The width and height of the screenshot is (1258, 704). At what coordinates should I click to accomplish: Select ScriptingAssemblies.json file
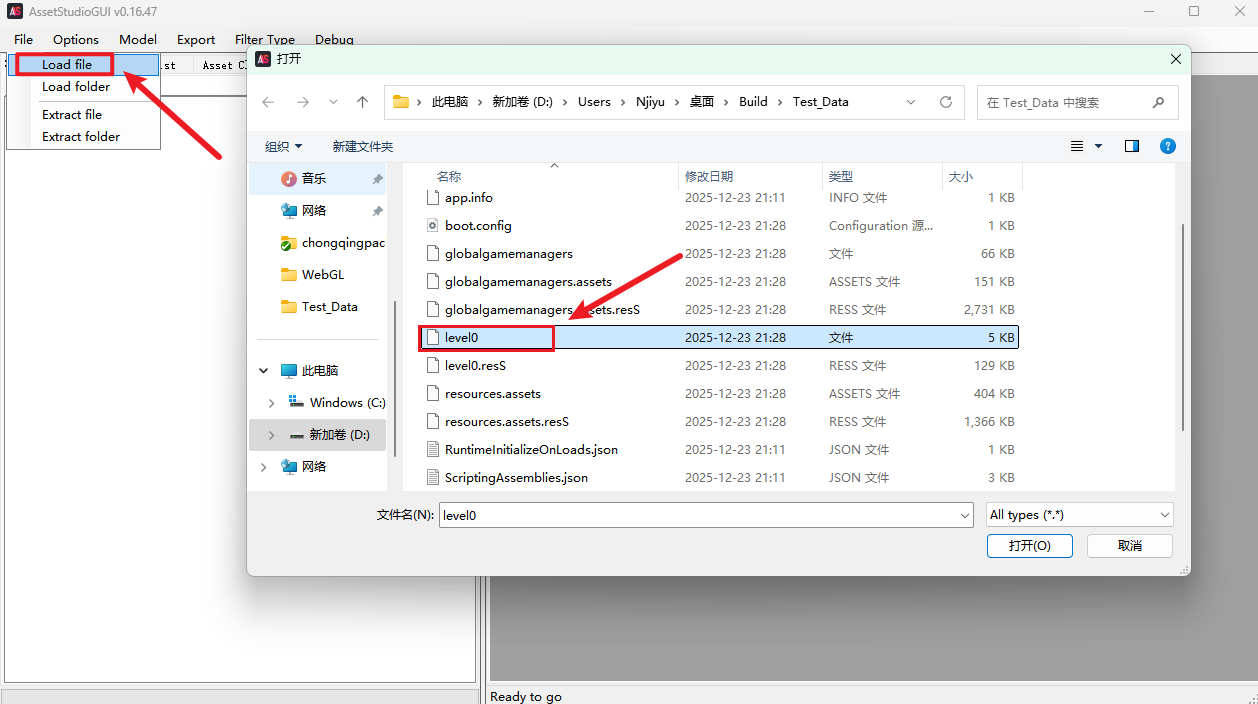click(x=516, y=477)
